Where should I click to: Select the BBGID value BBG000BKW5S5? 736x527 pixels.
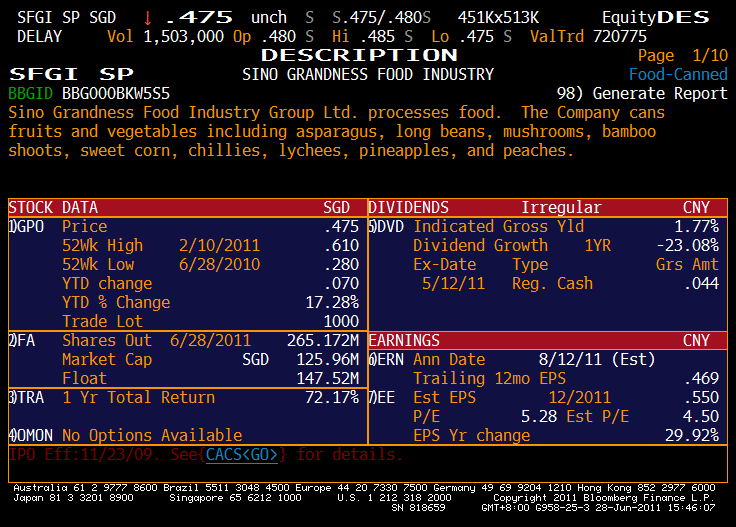click(x=116, y=94)
